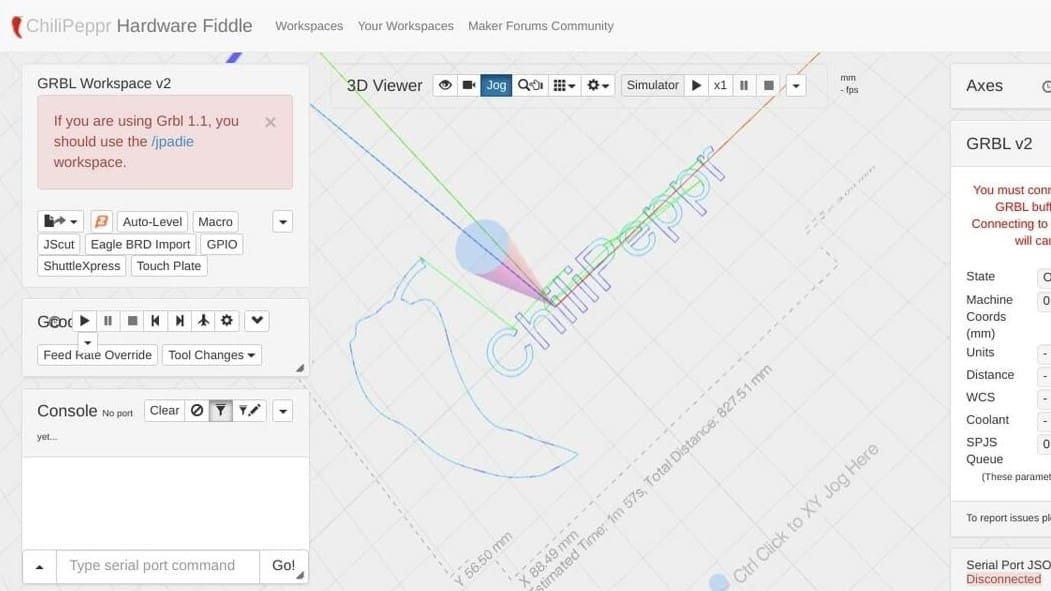The width and height of the screenshot is (1051, 591).
Task: Play the Gcode file
Action: [x=84, y=321]
